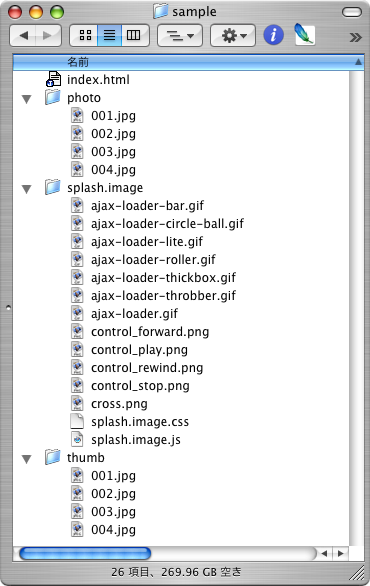
Task: Switch to icon view mode
Action: (x=84, y=36)
